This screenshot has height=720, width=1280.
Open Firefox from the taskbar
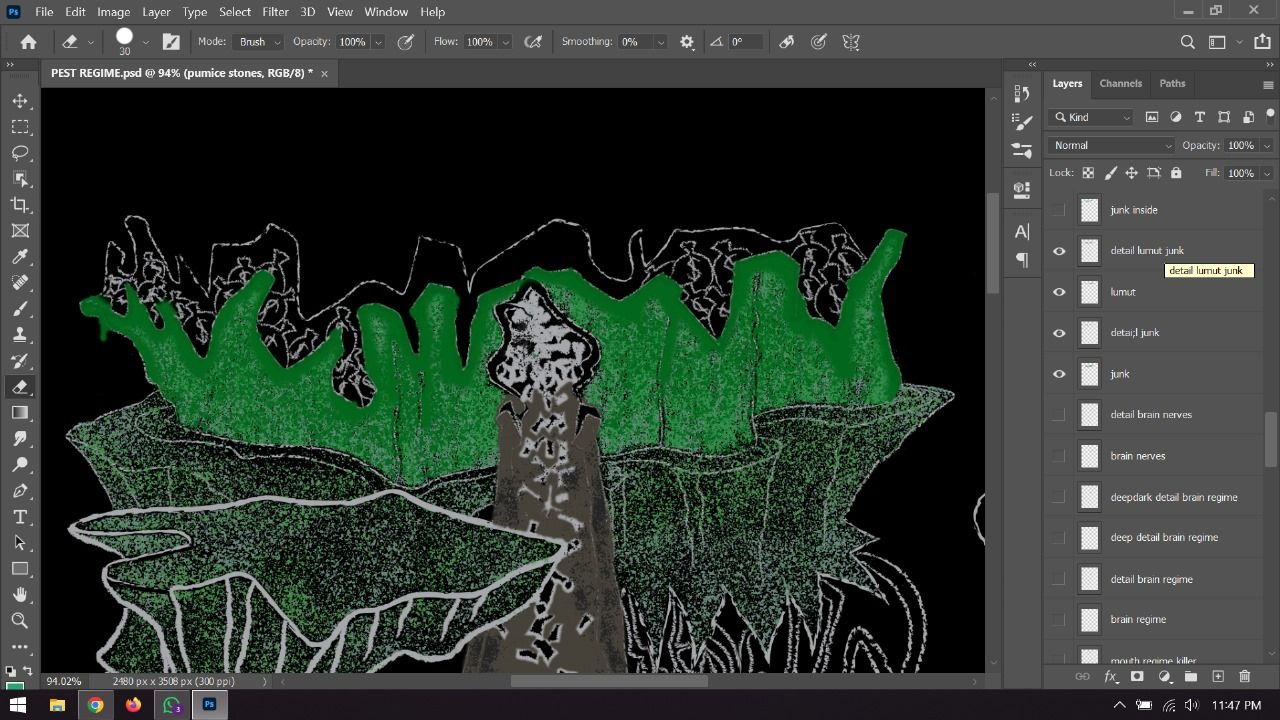[133, 705]
